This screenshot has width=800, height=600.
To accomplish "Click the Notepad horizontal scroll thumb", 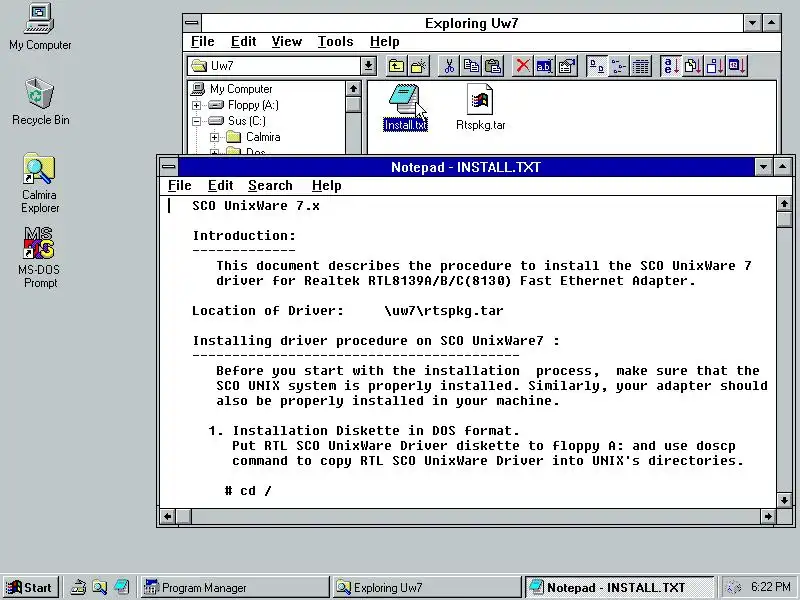I will pos(184,516).
